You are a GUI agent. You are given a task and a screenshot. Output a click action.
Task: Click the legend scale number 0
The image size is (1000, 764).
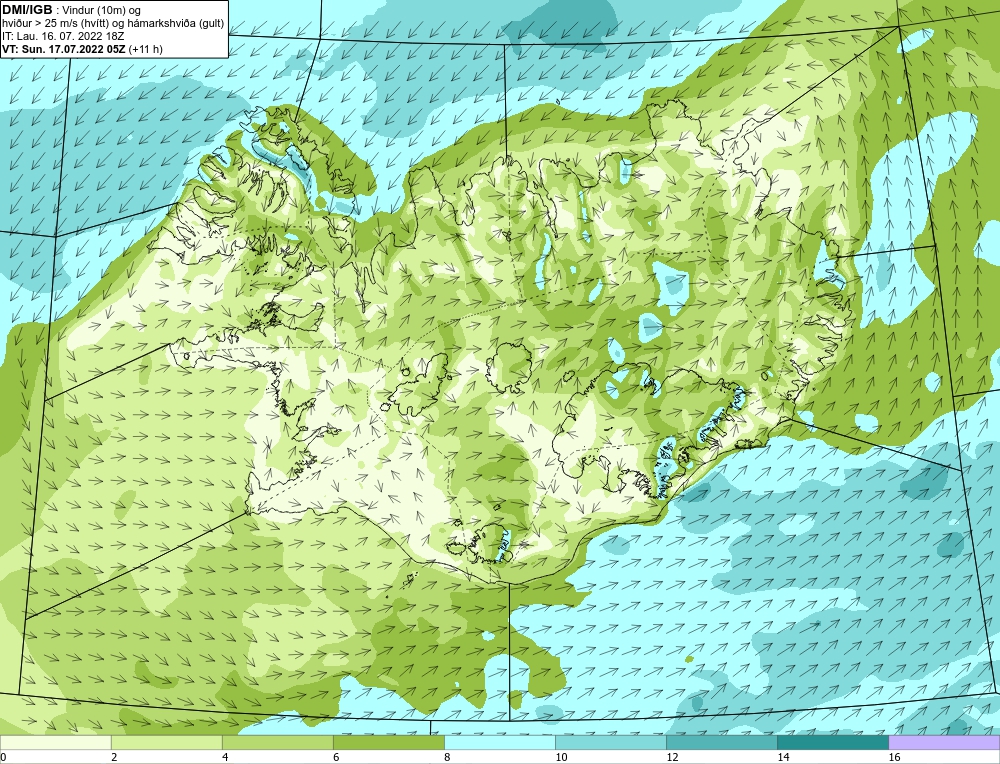tap(3, 757)
